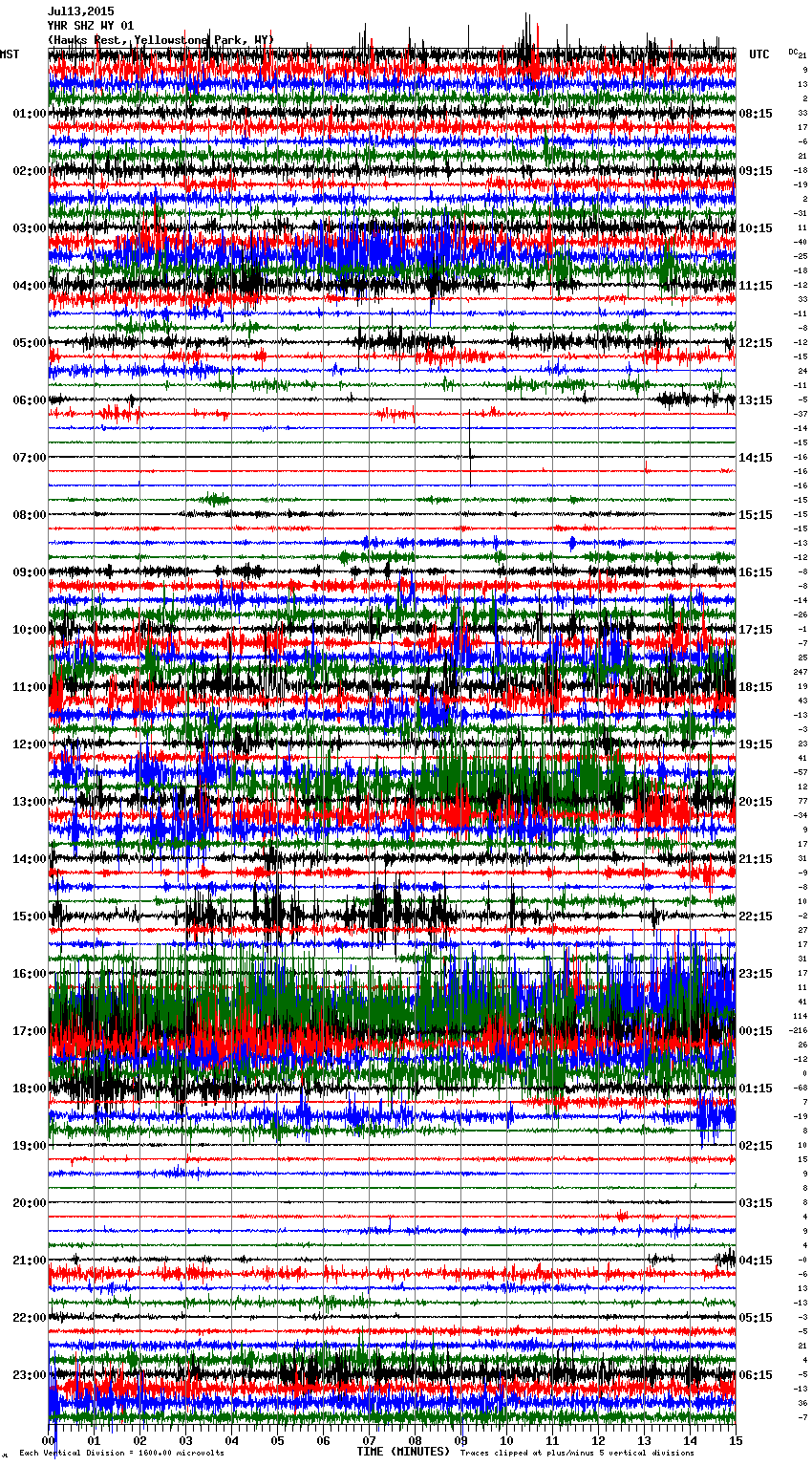This screenshot has height=1466, width=812.
Task: Click minute tick 15 on time axis
Action: coord(736,1440)
